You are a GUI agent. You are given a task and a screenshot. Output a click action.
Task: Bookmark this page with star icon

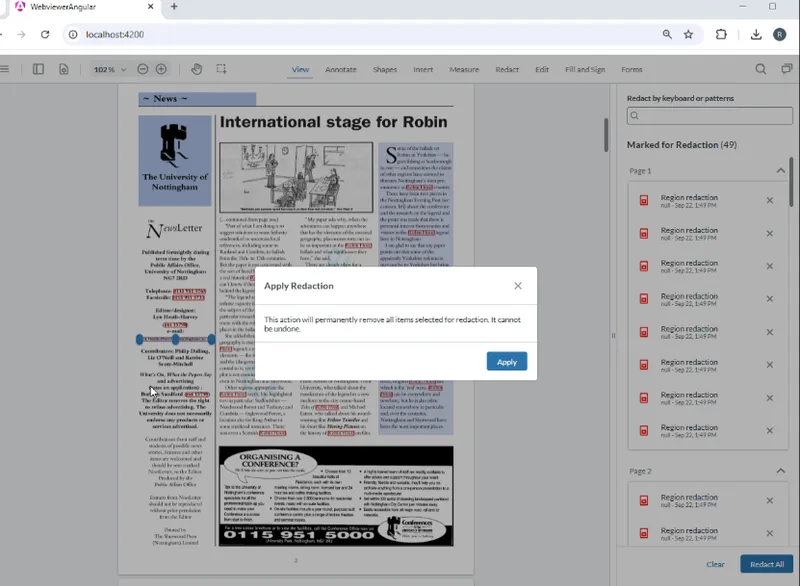click(x=688, y=34)
